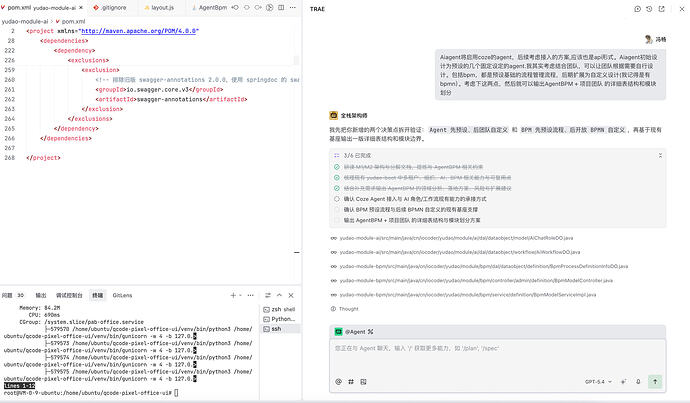Switch to the .gitignore editor tab
690x403 pixels.
(110, 7)
